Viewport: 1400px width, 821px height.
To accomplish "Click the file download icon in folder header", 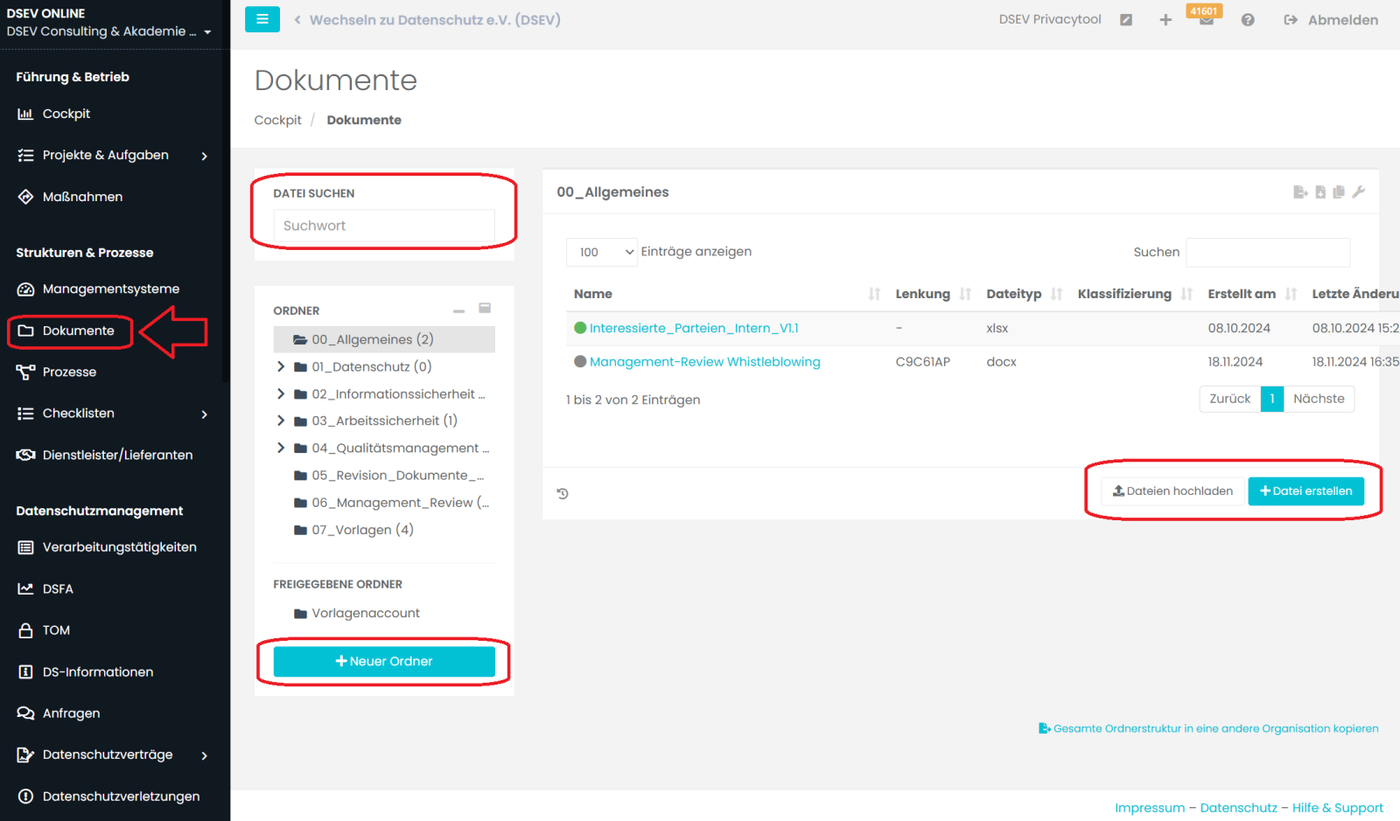I will [1320, 192].
